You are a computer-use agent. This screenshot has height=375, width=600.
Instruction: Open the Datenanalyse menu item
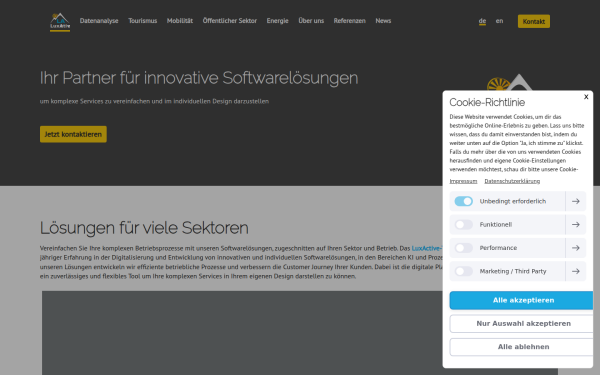[x=99, y=21]
